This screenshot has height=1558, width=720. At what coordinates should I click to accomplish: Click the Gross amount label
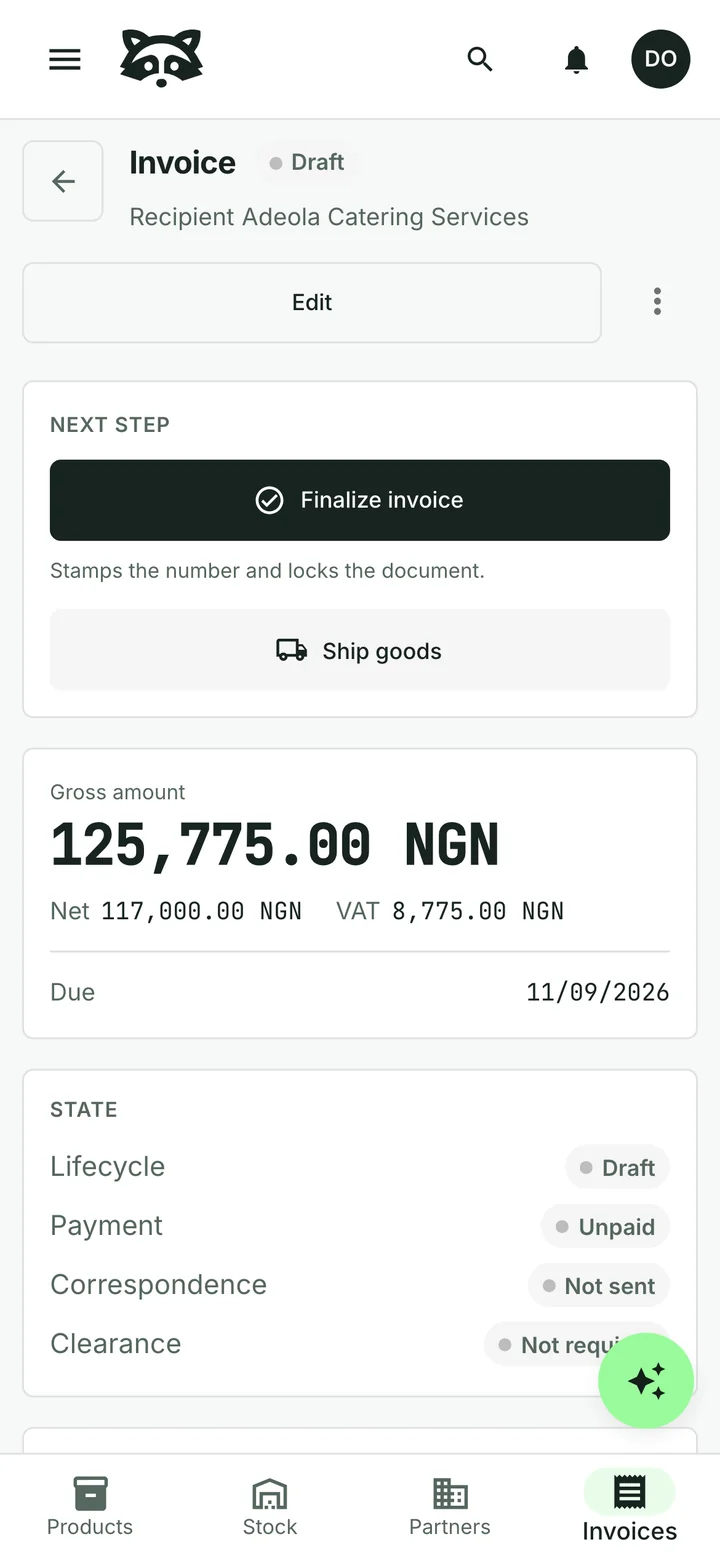pos(118,792)
